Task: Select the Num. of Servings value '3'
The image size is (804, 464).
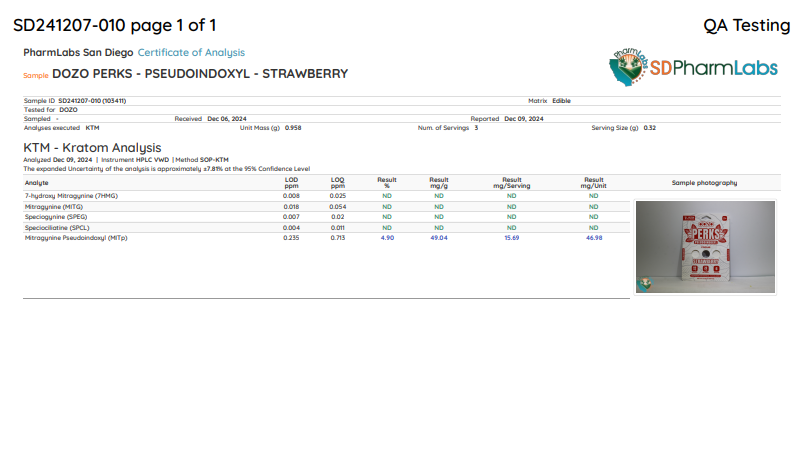Action: click(476, 128)
